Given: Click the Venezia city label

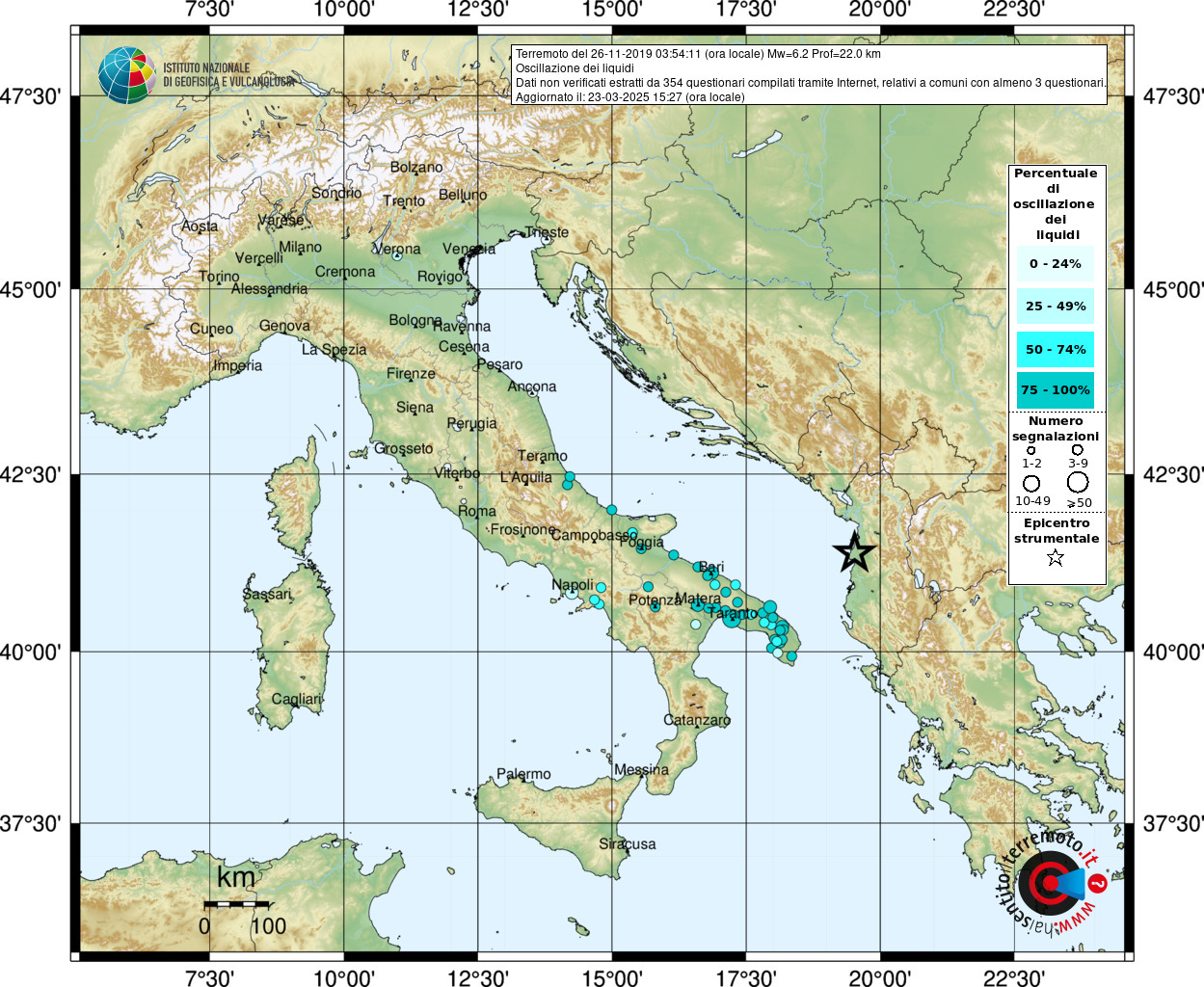Looking at the screenshot, I should coord(469,249).
